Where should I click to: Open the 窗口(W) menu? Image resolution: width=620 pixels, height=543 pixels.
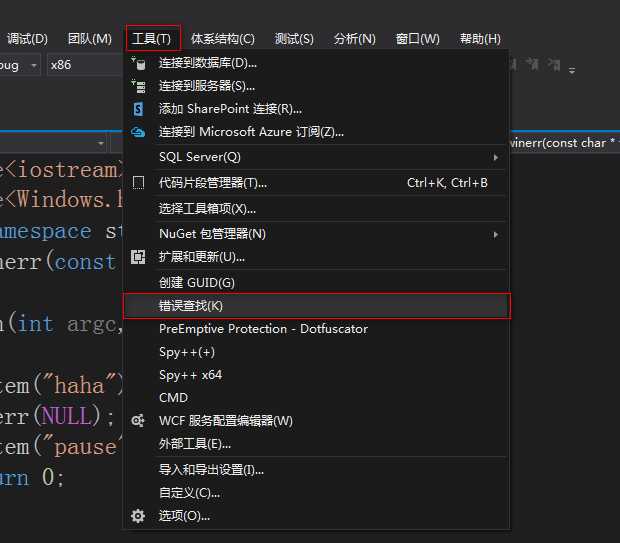(x=418, y=38)
